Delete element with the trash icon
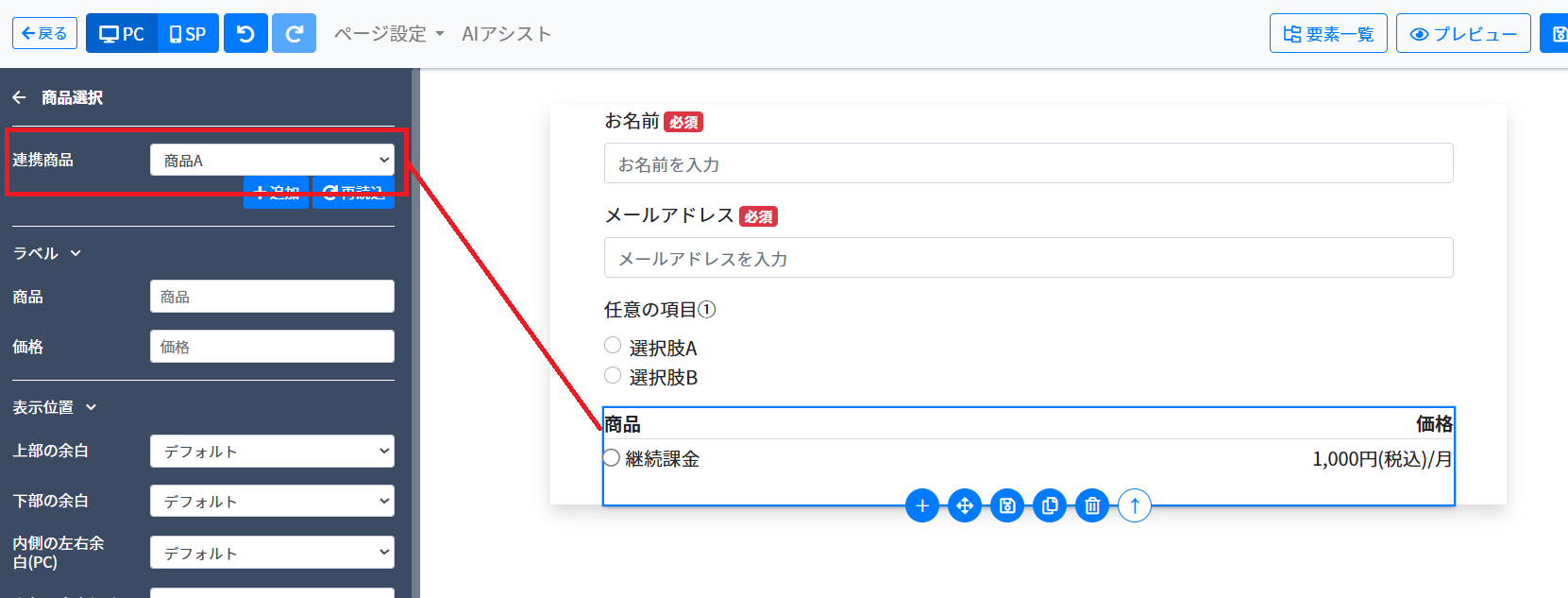 point(1092,505)
